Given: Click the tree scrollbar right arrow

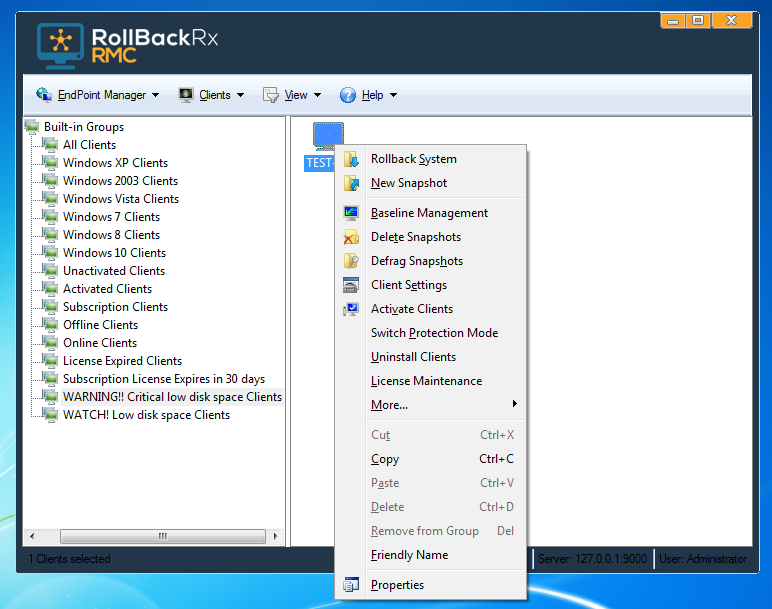Looking at the screenshot, I should click(275, 536).
